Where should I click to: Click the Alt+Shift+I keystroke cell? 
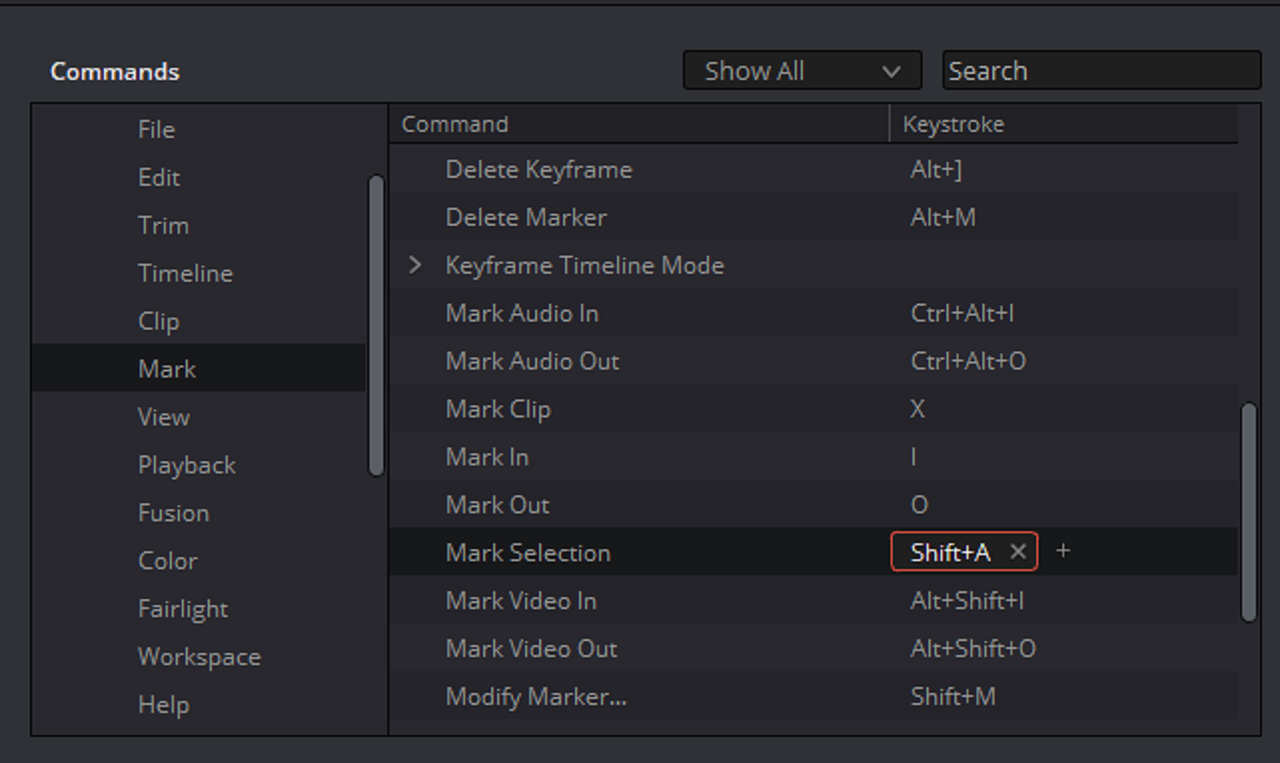tap(967, 601)
